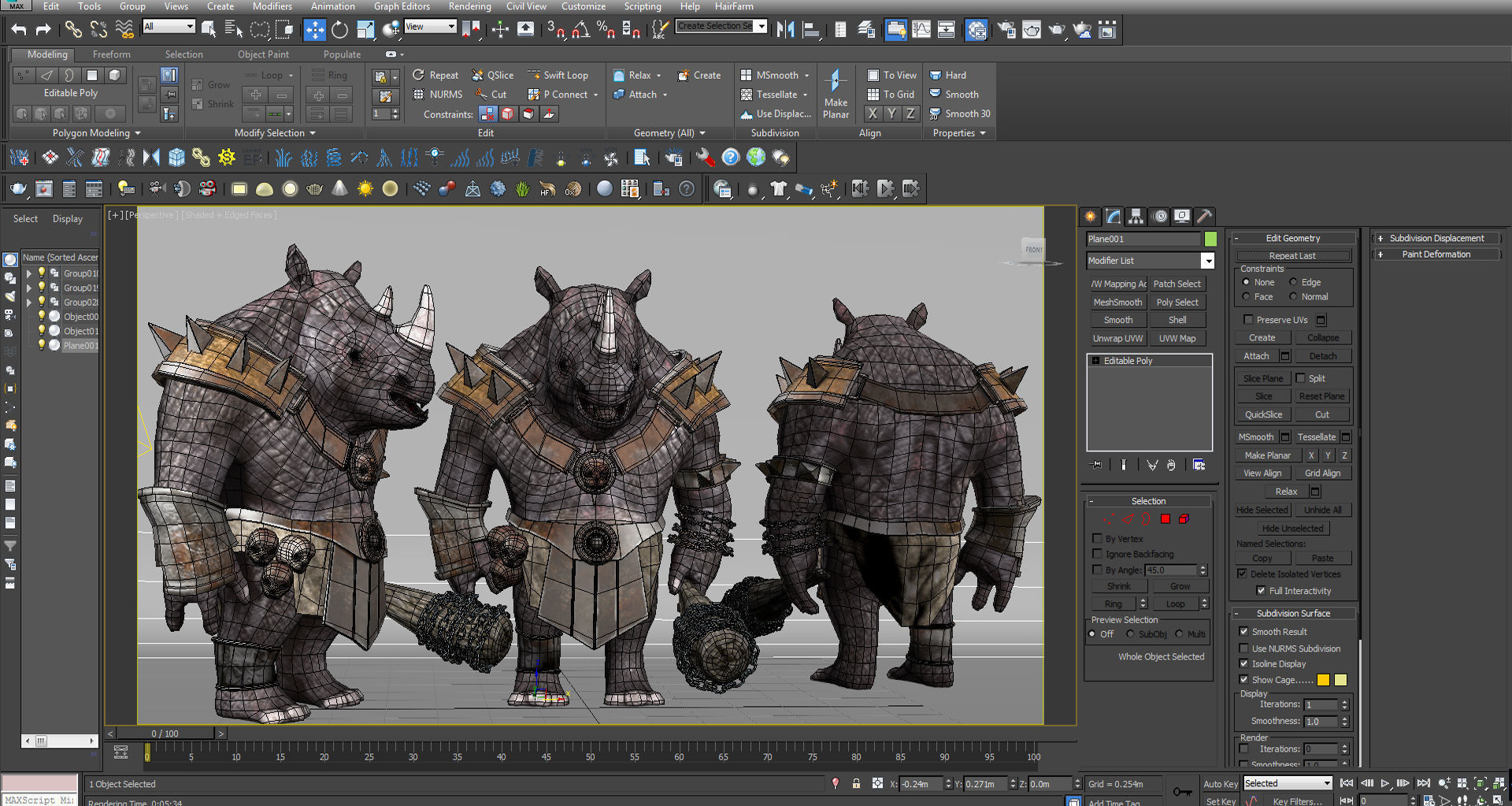The image size is (1512, 806).
Task: Enable Ignore Backfacing checkbox
Action: coord(1097,554)
